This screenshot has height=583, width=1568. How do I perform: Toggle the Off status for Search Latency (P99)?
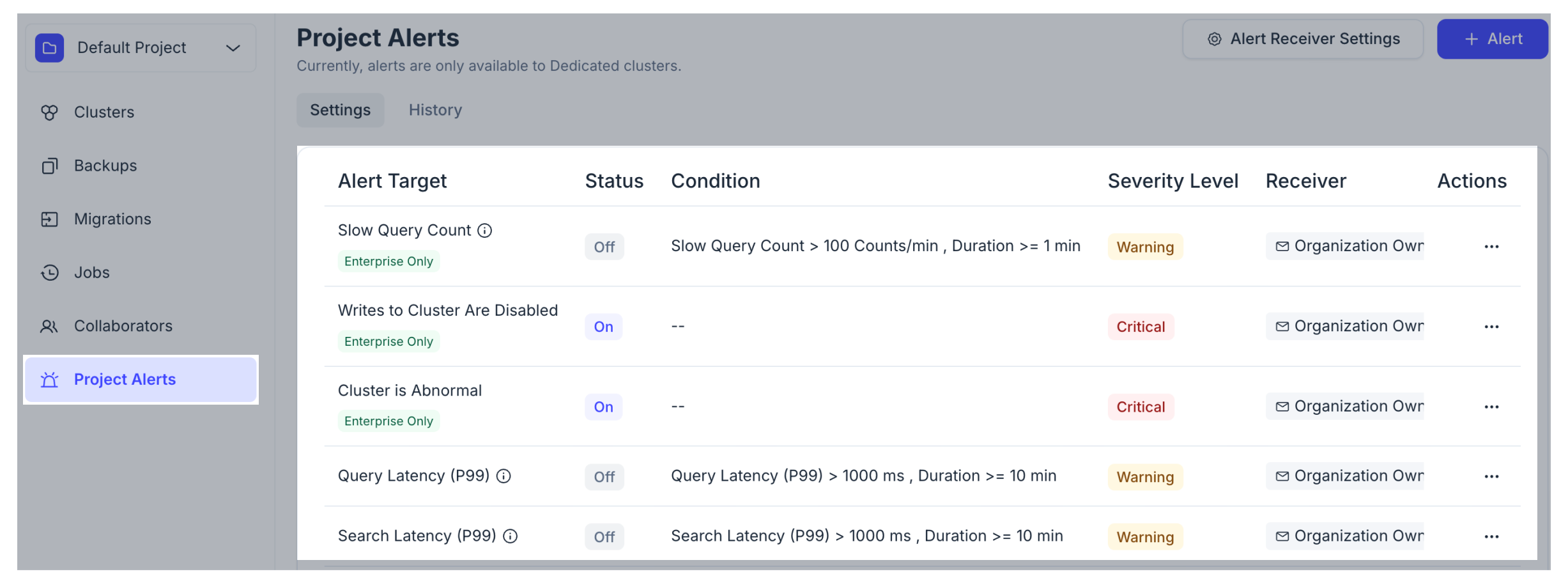tap(604, 537)
